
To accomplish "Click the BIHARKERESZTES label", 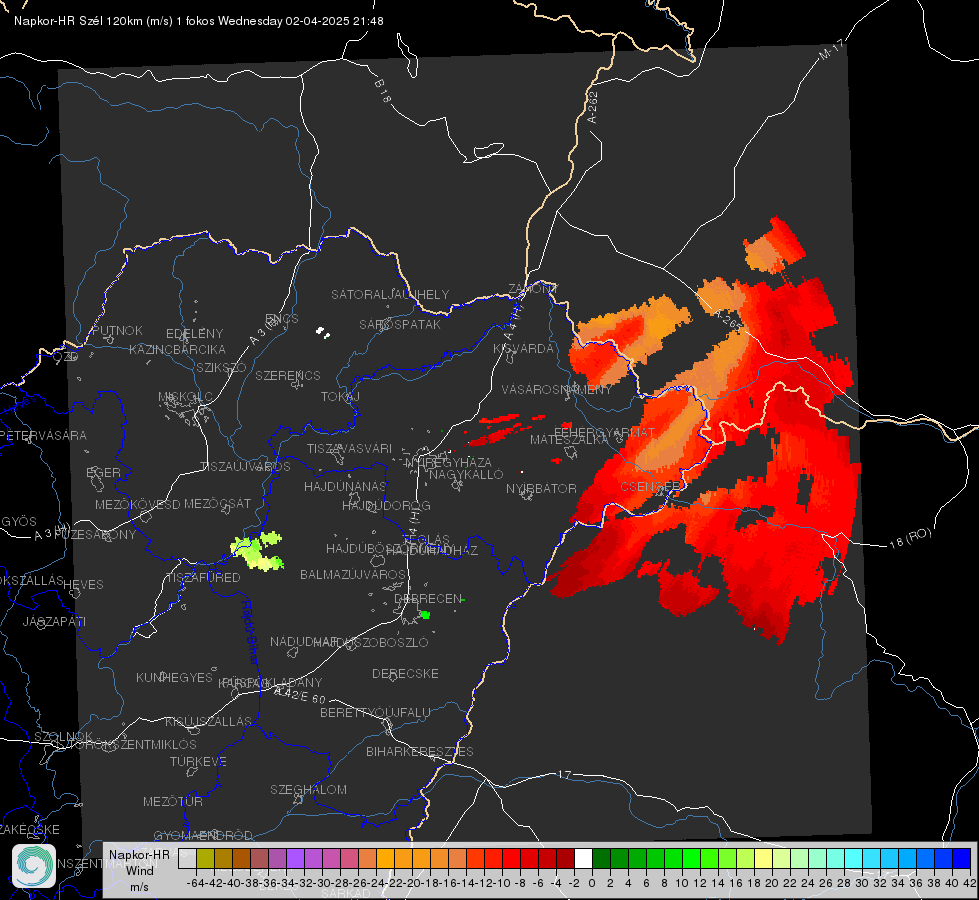I will 420,751.
